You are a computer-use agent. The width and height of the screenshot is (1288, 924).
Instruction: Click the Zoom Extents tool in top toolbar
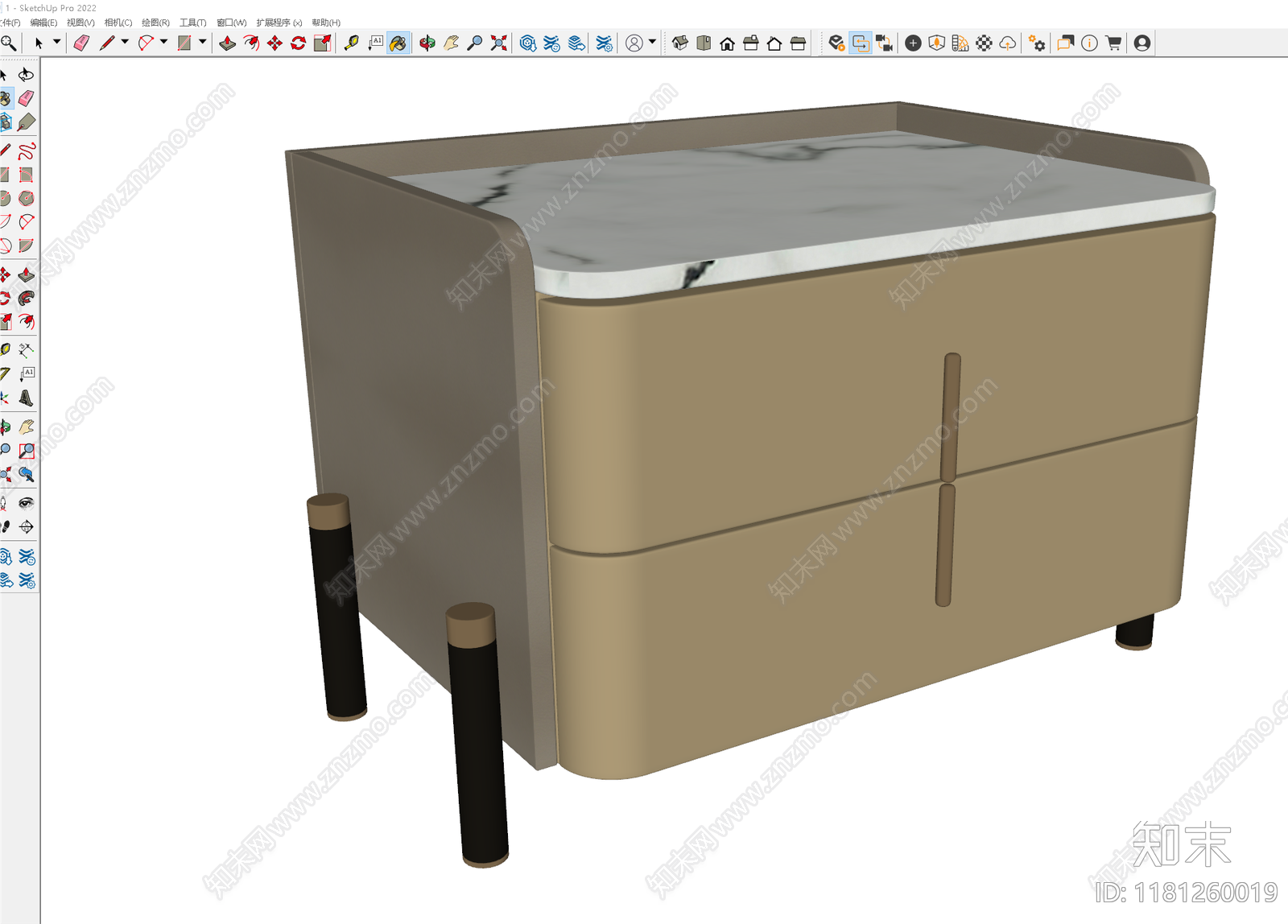tap(499, 43)
